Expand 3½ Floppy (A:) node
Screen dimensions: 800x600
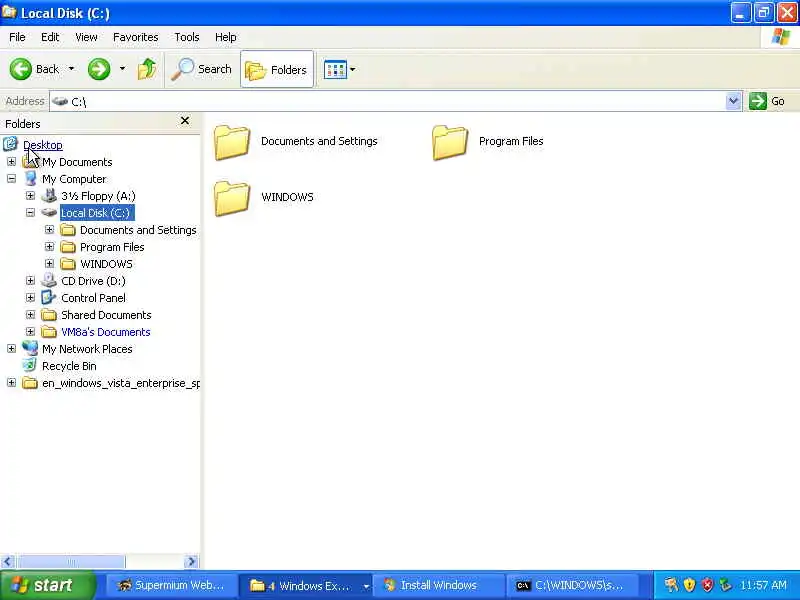pos(30,196)
